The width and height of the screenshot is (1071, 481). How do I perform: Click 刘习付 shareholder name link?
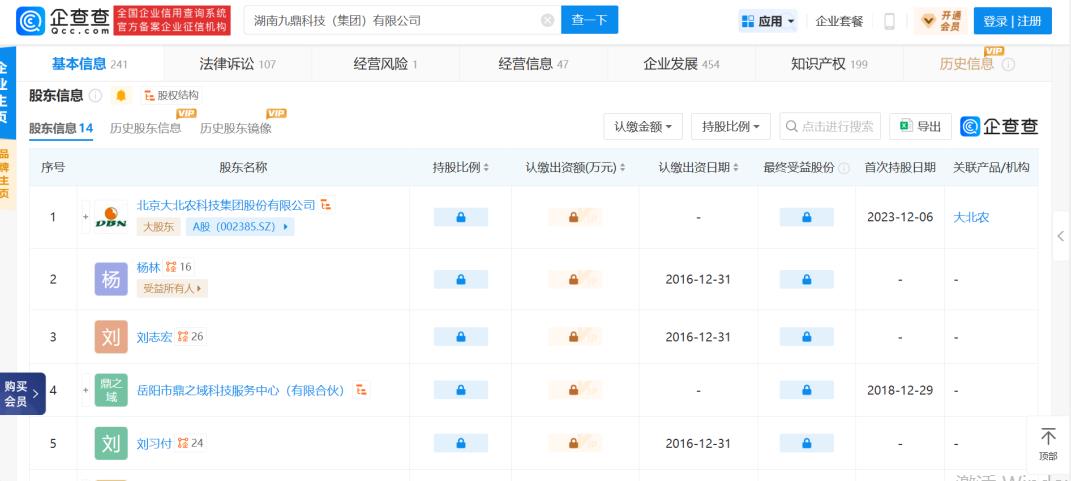coord(154,443)
